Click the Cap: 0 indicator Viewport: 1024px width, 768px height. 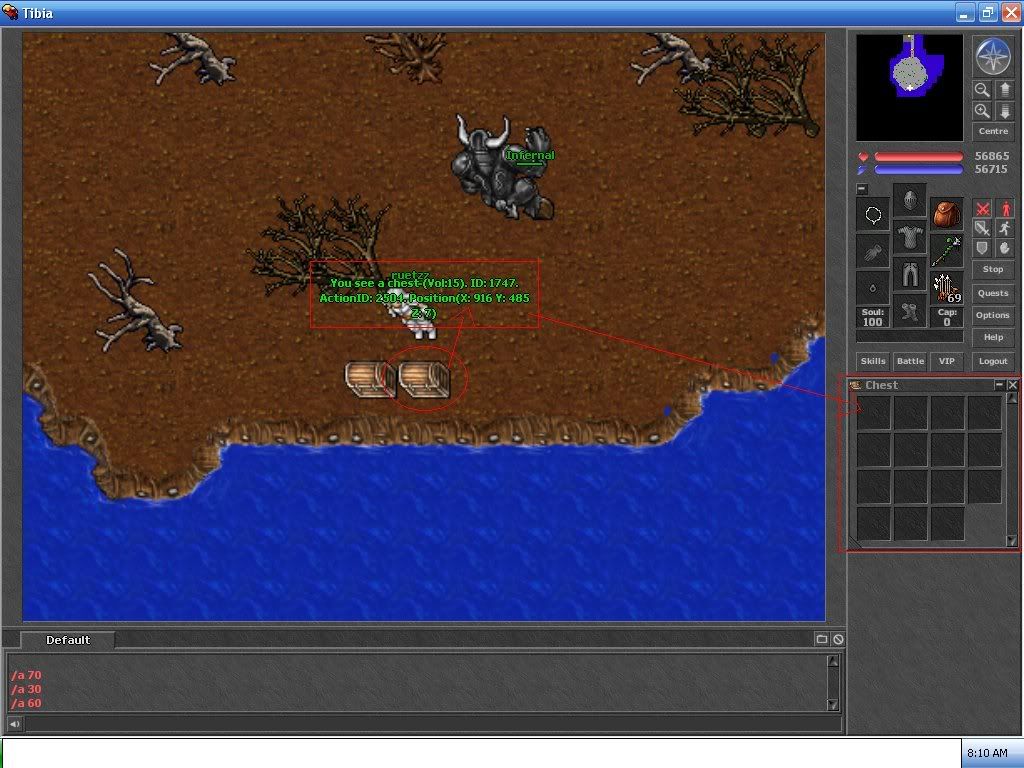click(947, 317)
